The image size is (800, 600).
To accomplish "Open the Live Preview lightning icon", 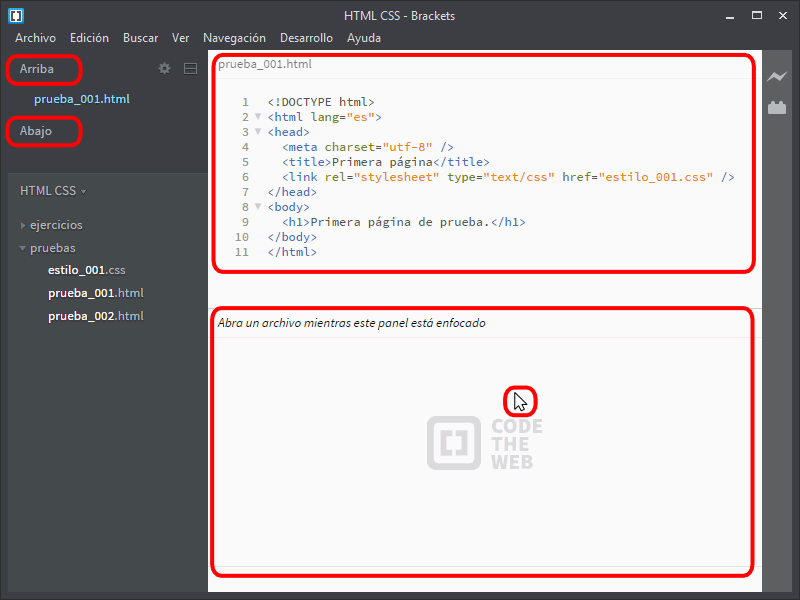I will point(777,77).
